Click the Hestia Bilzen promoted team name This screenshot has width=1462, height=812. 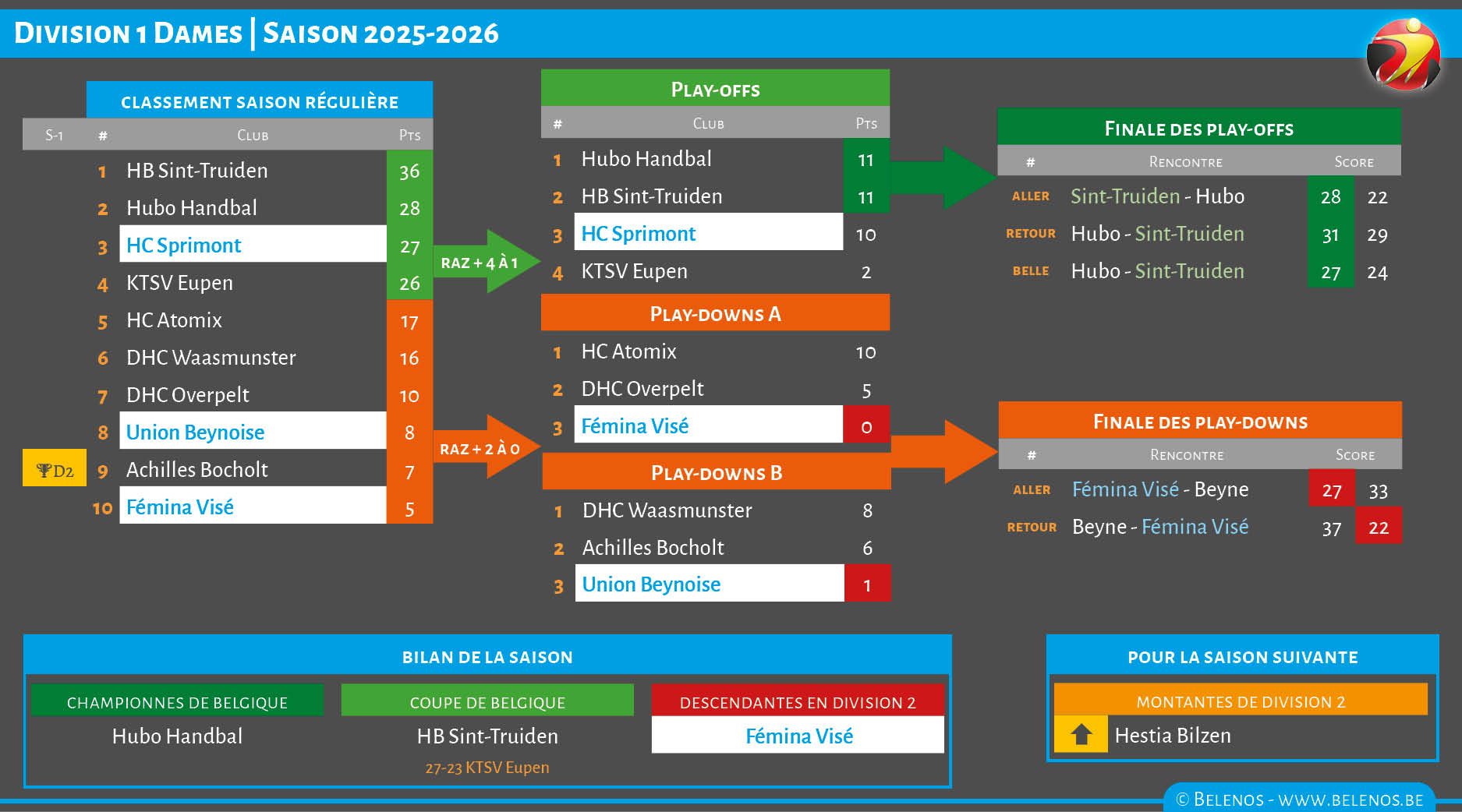(1173, 735)
